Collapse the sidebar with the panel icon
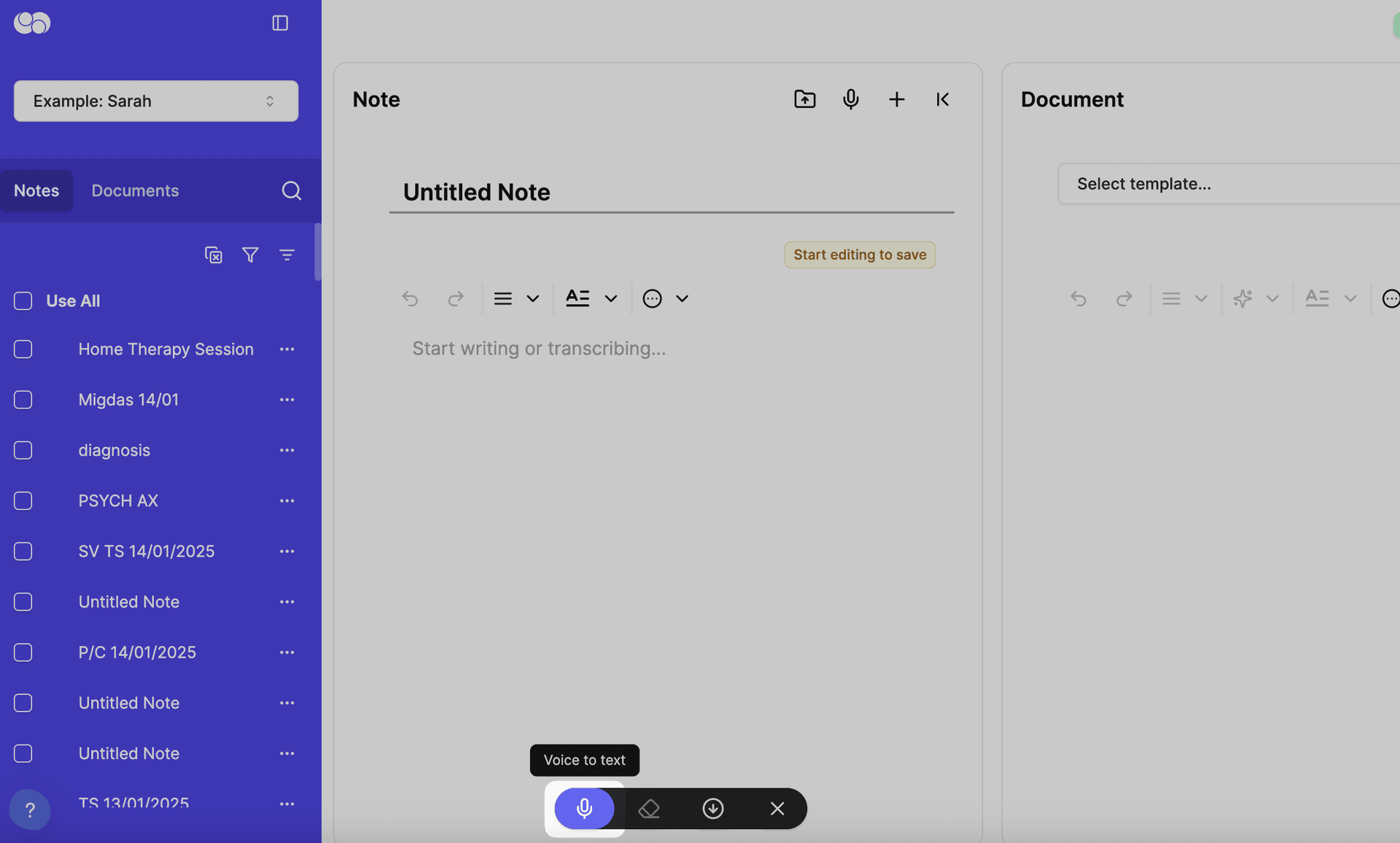Screen dimensions: 1400x843 tap(280, 23)
